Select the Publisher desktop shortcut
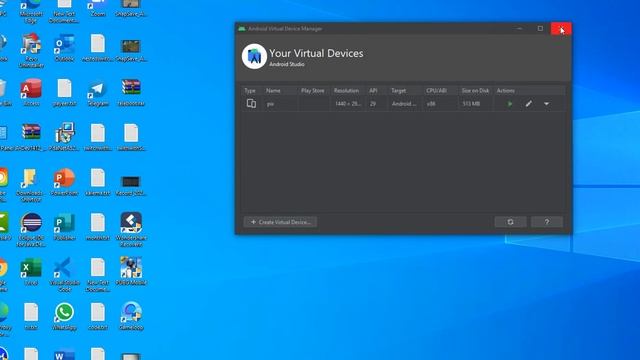This screenshot has width=640, height=360. click(64, 227)
